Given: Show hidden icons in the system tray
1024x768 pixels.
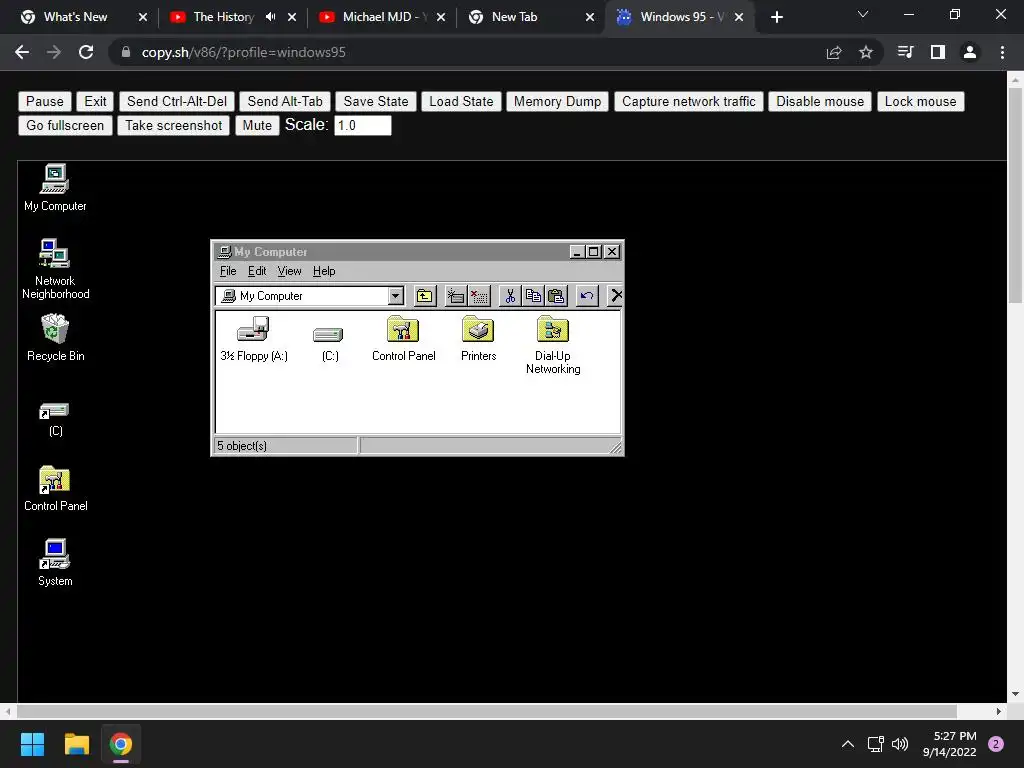Looking at the screenshot, I should tap(848, 744).
